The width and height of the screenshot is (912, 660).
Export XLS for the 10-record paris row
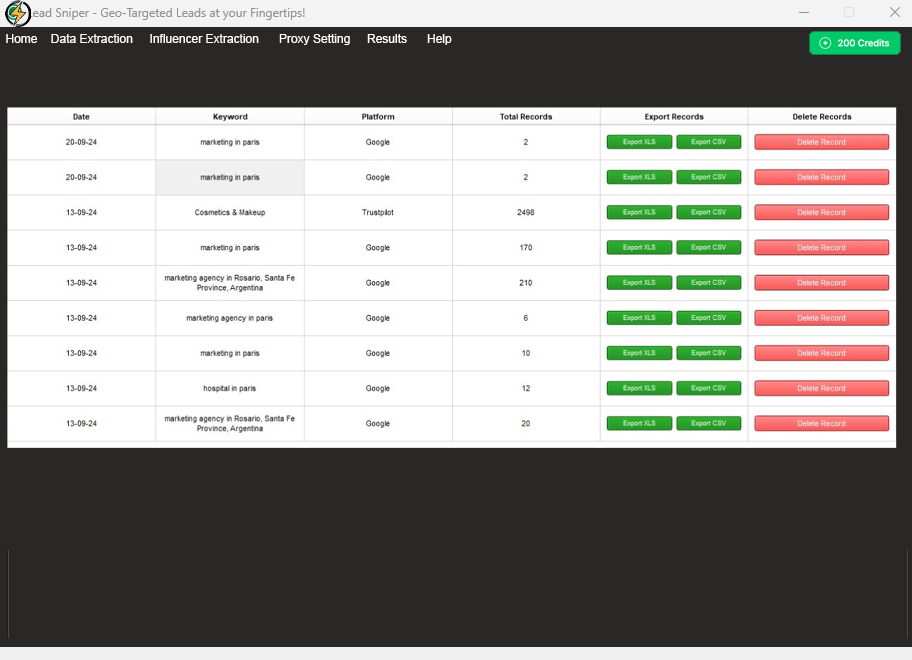pyautogui.click(x=639, y=353)
